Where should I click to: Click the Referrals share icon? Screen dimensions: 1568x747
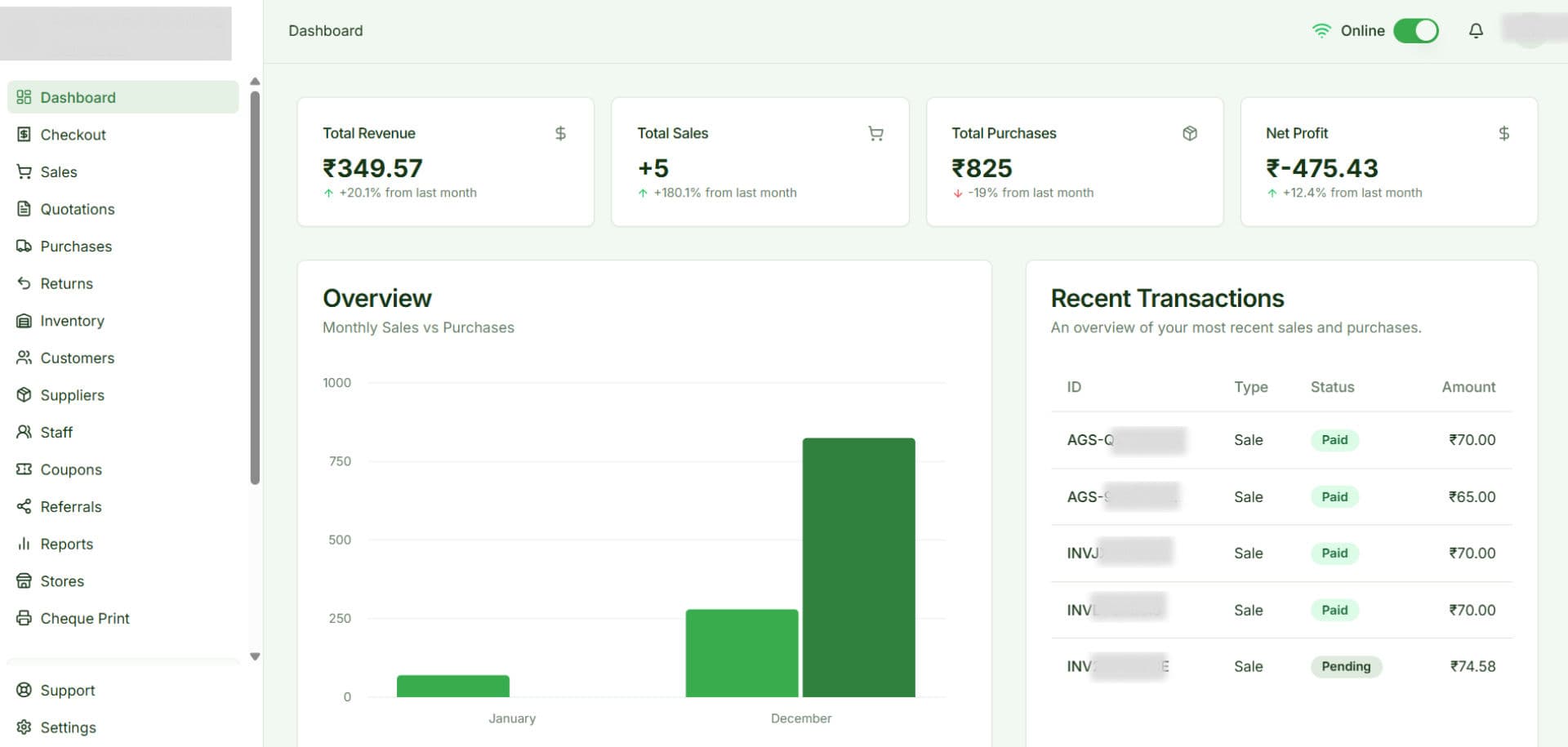click(24, 506)
